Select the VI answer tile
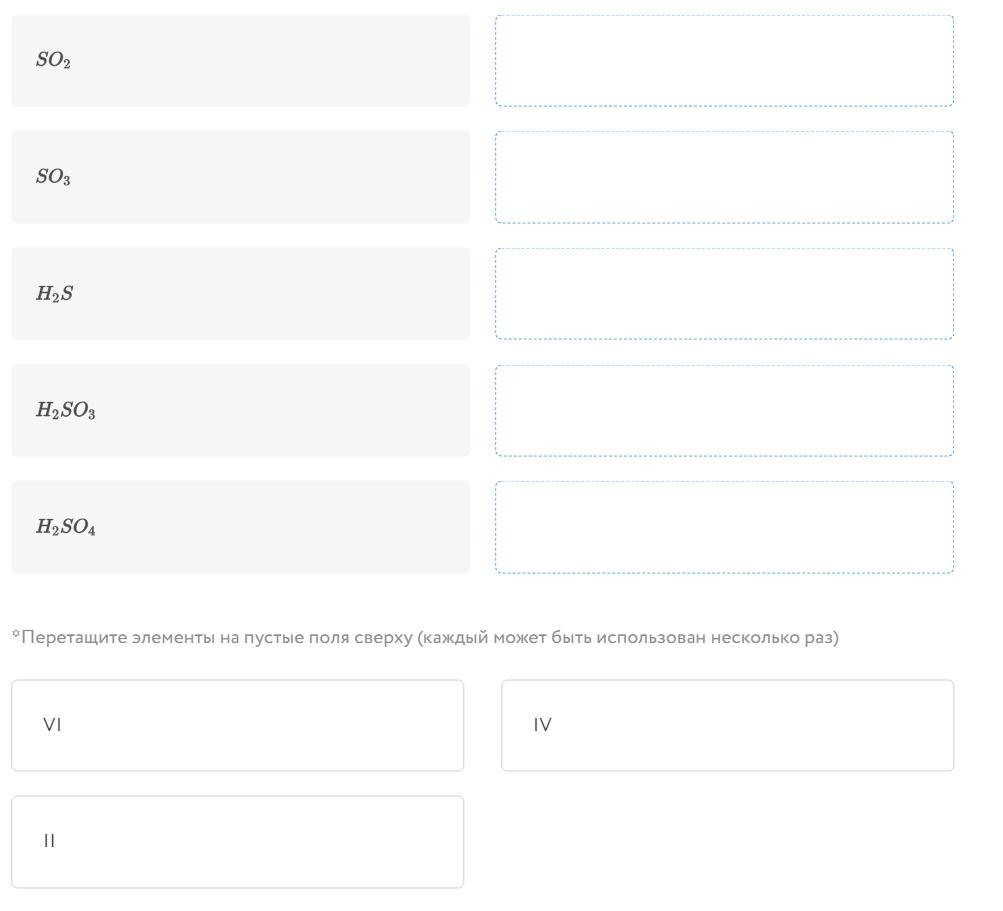This screenshot has height=911, width=1003. [237, 725]
